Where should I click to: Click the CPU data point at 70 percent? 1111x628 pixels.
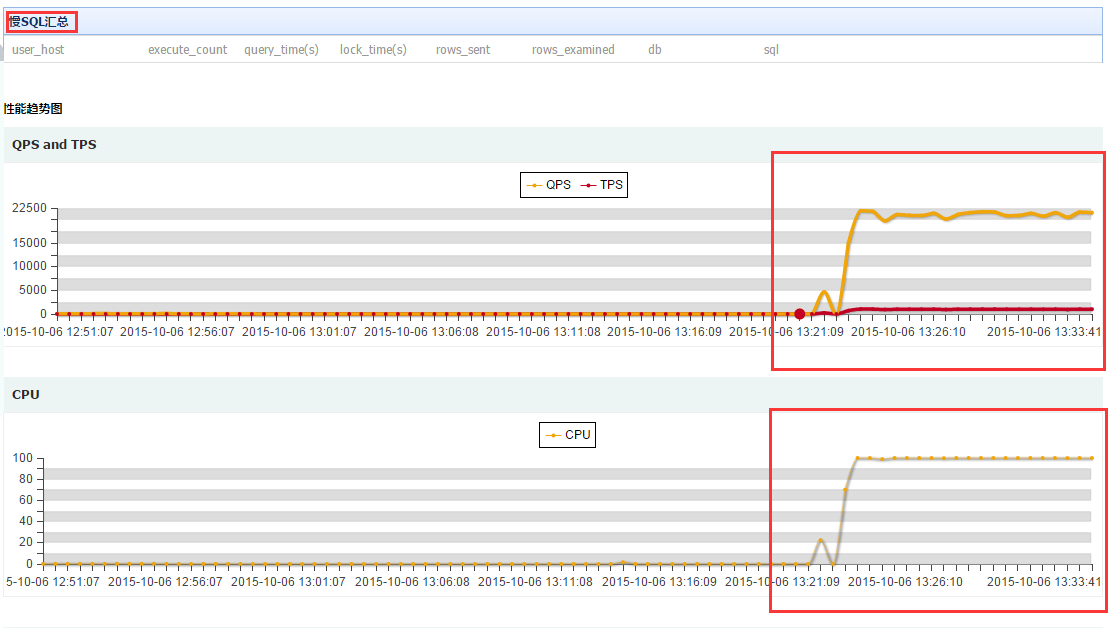click(846, 490)
